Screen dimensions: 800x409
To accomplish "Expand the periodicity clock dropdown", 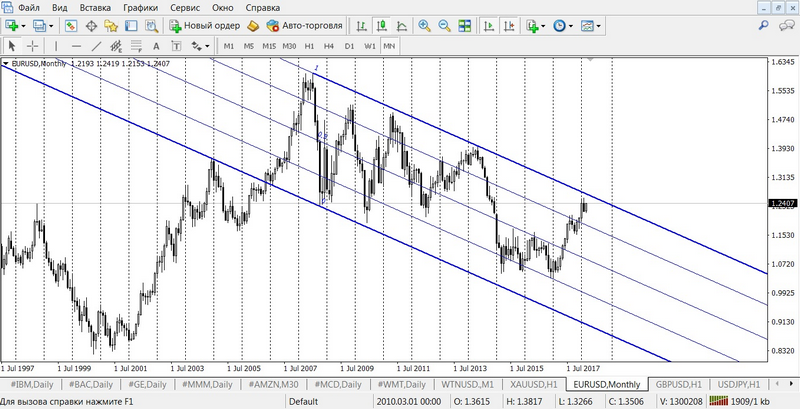I will click(572, 25).
